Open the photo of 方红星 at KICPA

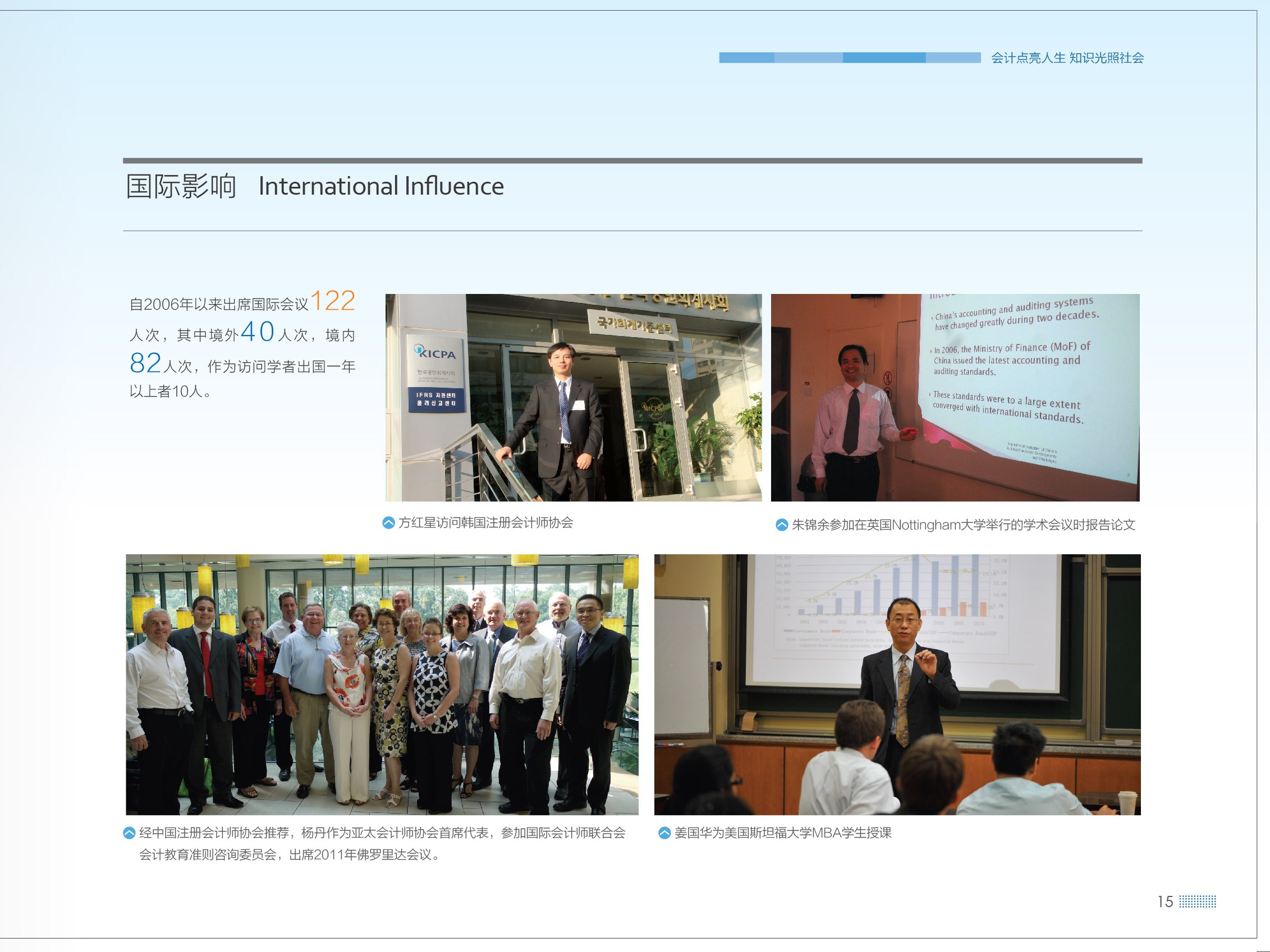pos(574,398)
